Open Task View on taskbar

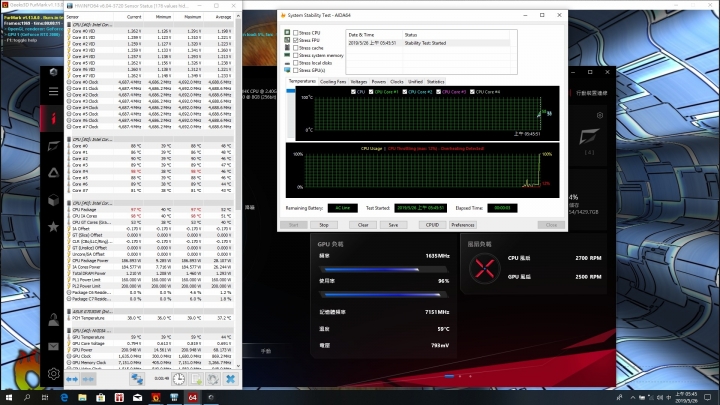[x=45, y=398]
